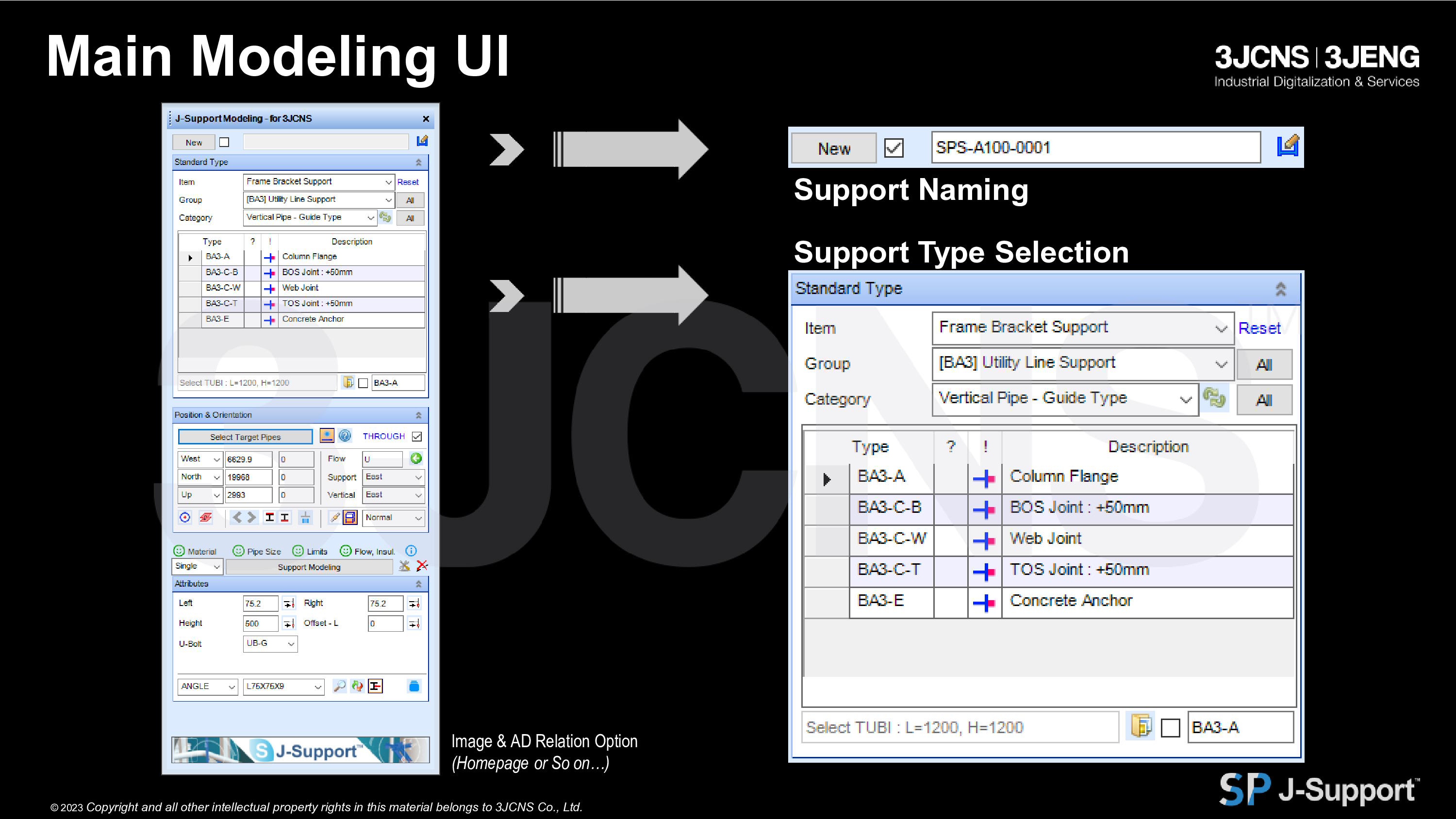
Task: Click the pick-value icon next to the Left field
Action: tap(289, 604)
